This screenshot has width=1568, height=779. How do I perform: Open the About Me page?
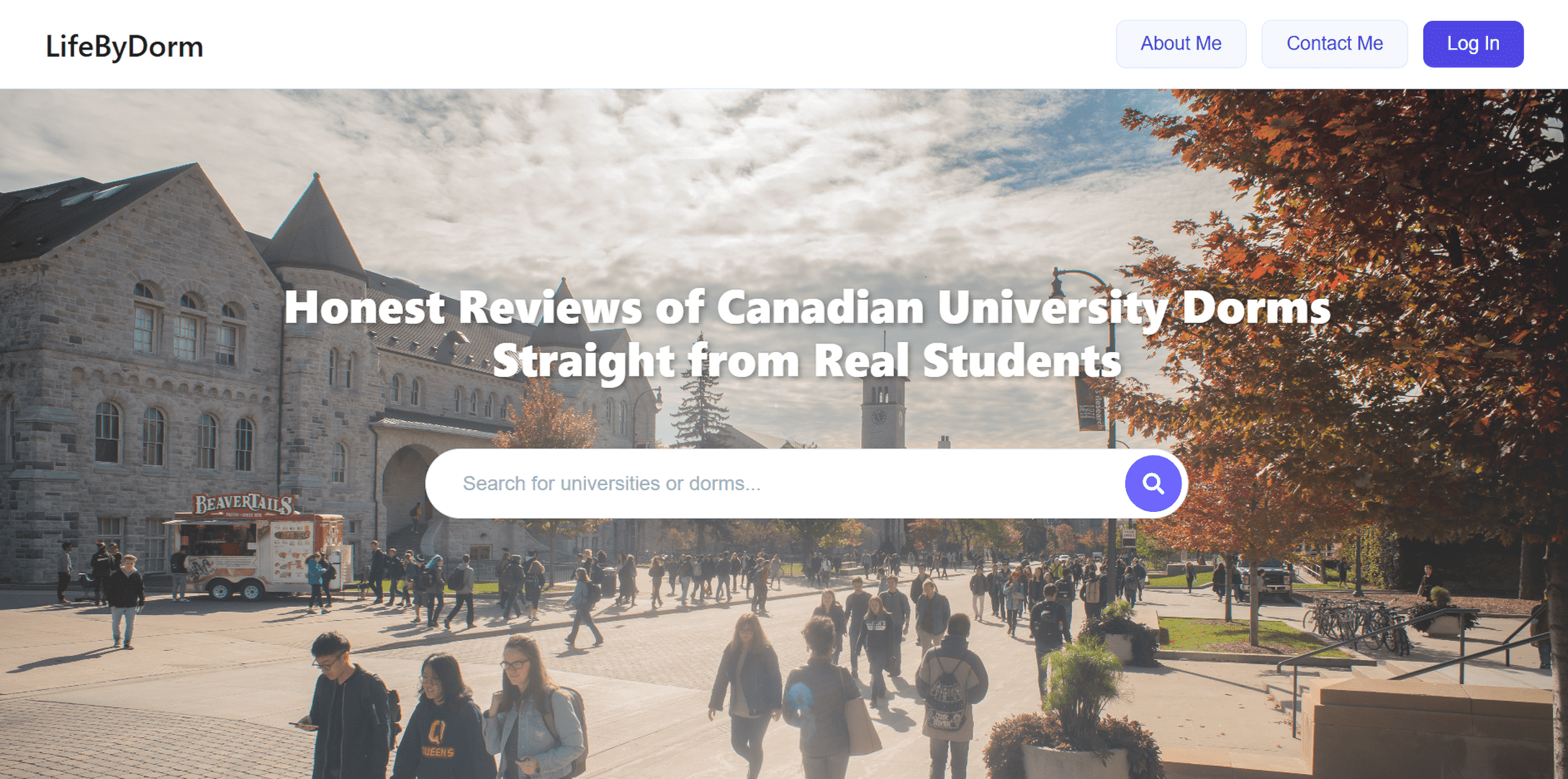(1181, 44)
